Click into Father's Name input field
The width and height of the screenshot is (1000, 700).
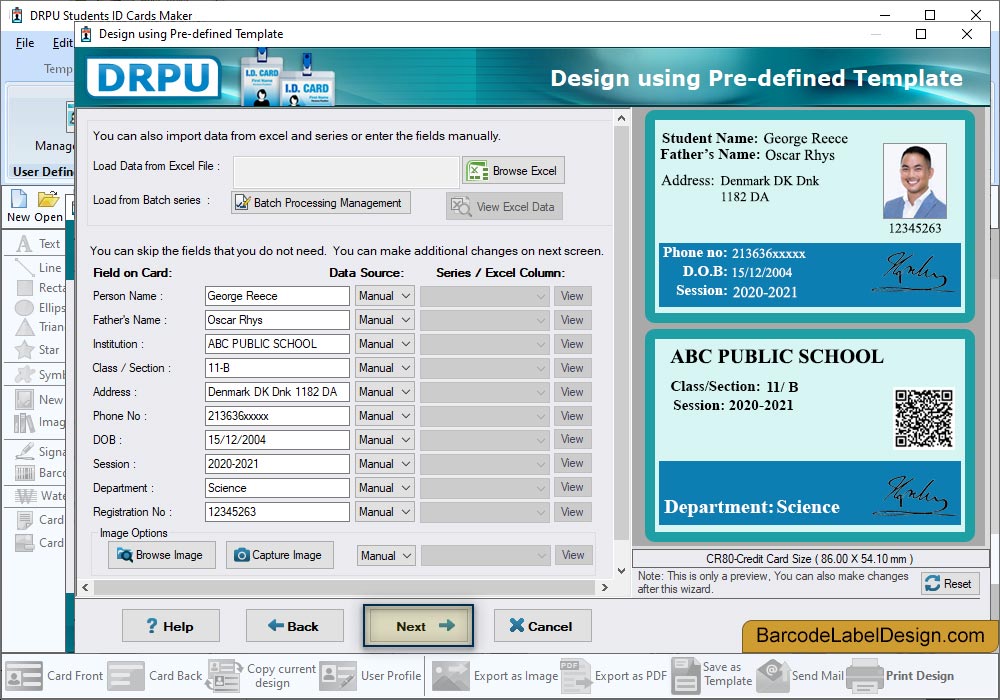pos(277,320)
